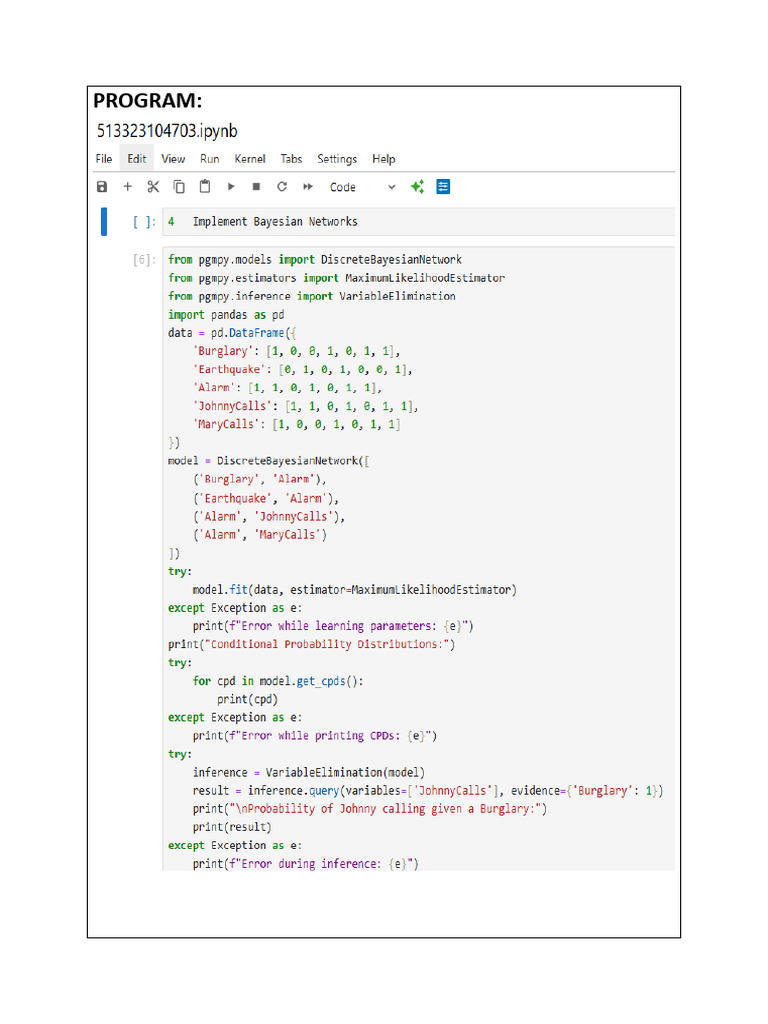The width and height of the screenshot is (768, 1024).
Task: Click the 'Burglary' data list line
Action: pyautogui.click(x=296, y=351)
